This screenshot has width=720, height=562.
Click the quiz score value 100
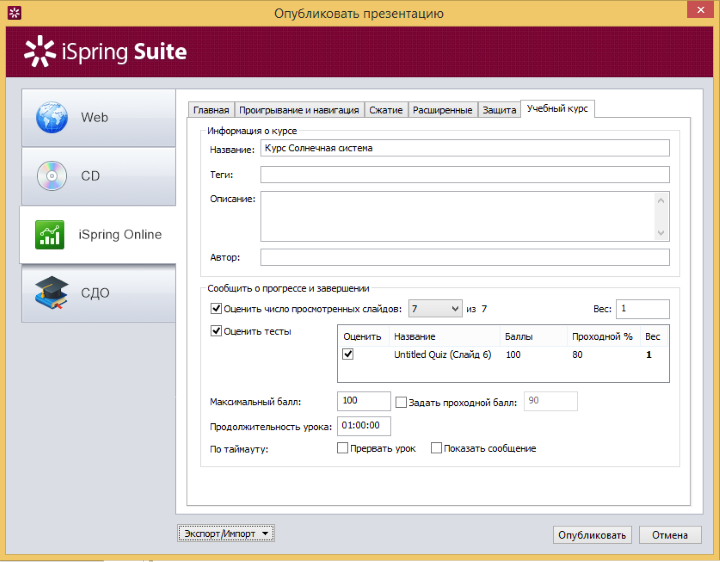(513, 354)
